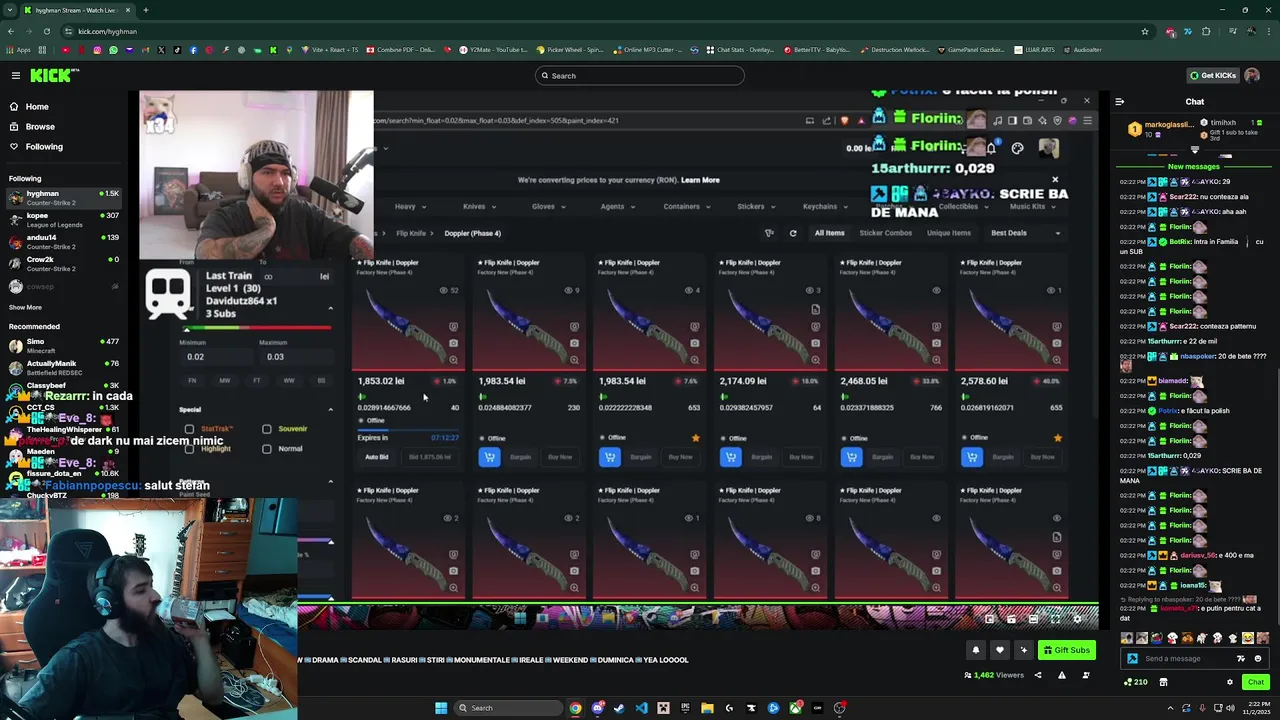This screenshot has height=720, width=1280.
Task: Toggle the StatTrak checkbox
Action: (189, 429)
